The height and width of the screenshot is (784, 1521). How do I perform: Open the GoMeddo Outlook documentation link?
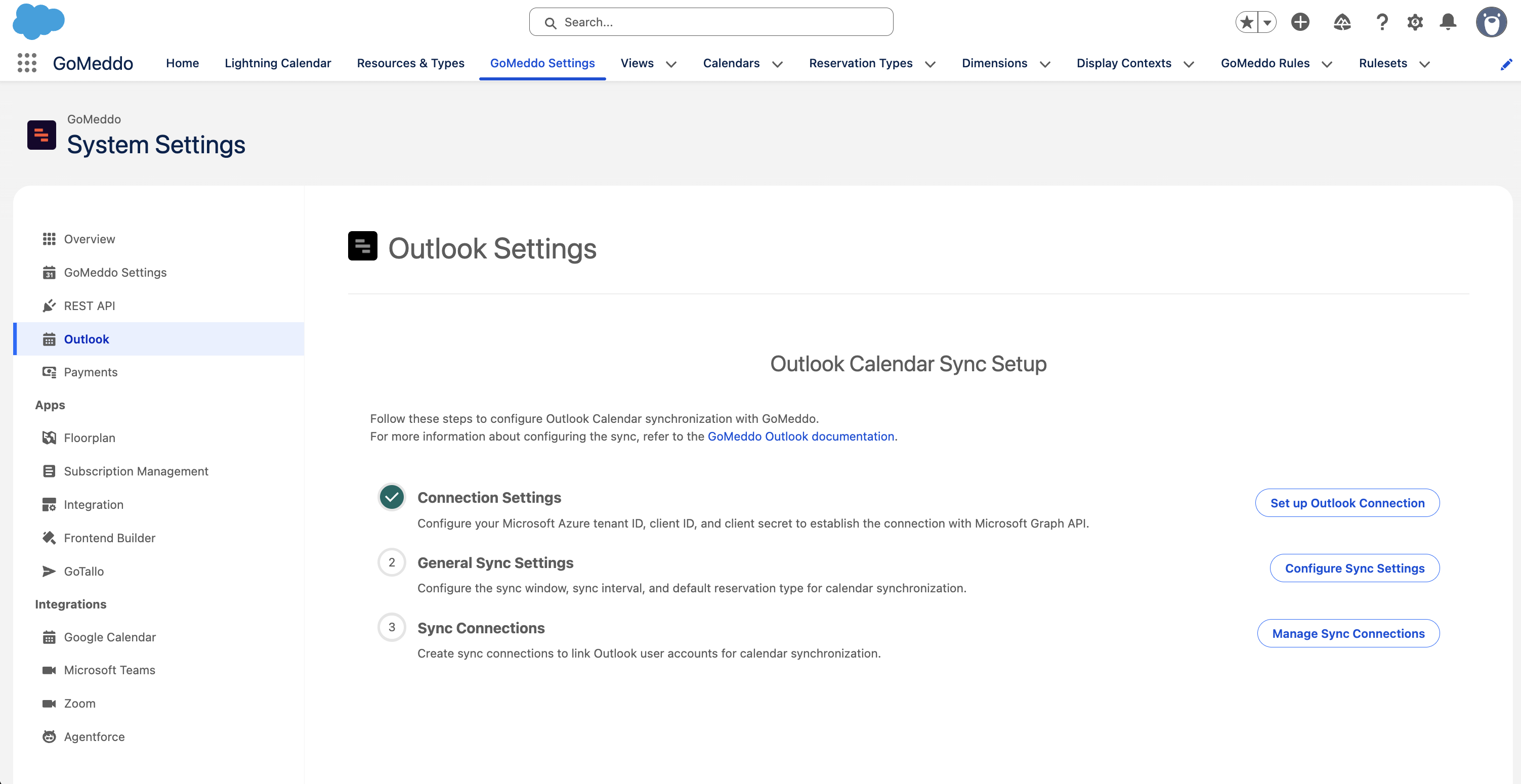coord(800,437)
